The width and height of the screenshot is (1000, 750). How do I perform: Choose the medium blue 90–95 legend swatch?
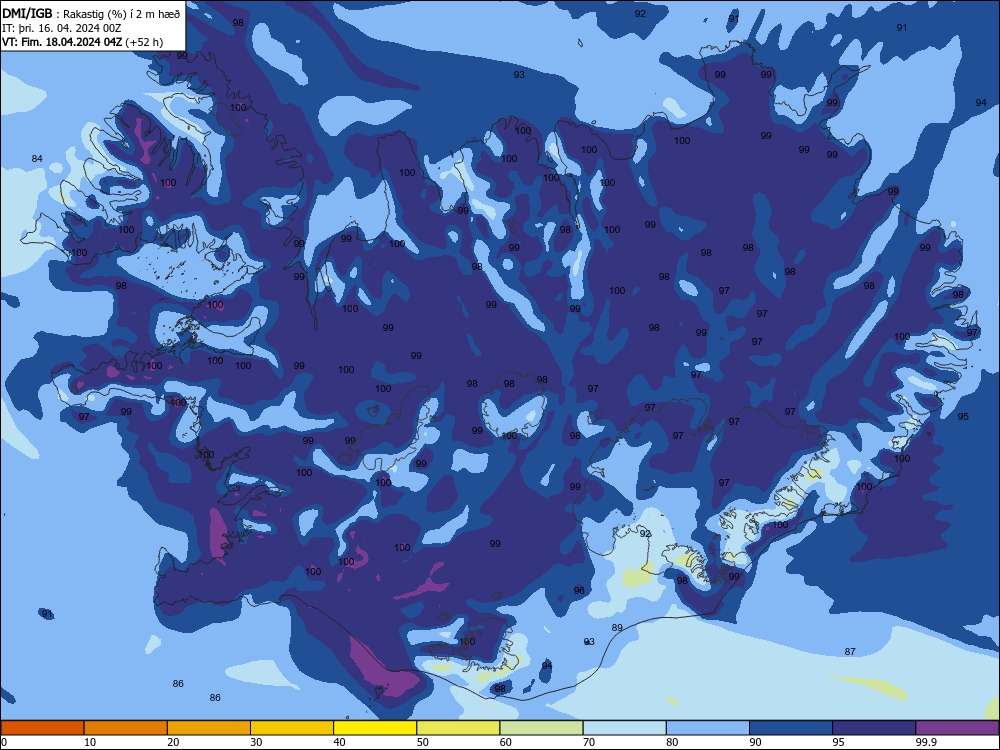[791, 728]
